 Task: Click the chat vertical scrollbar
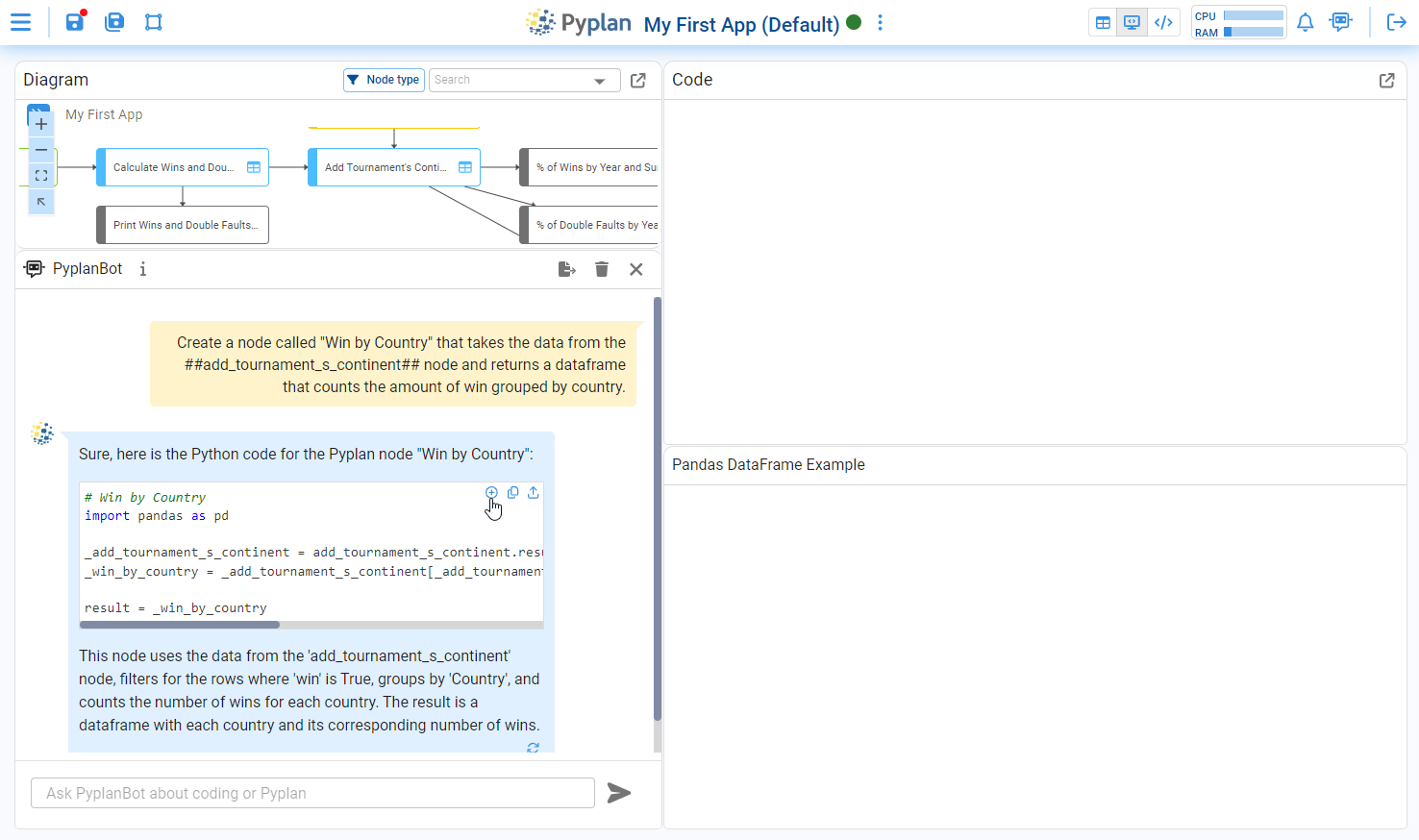(658, 508)
